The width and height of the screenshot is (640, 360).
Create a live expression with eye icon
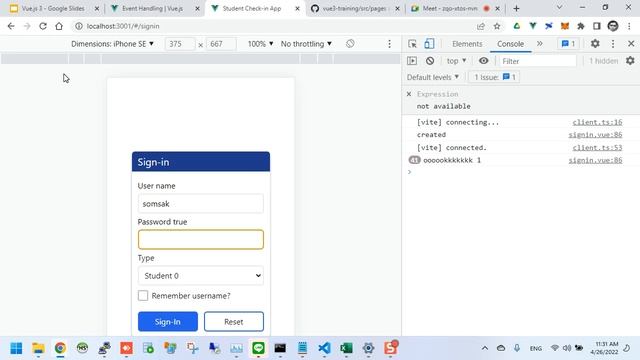pyautogui.click(x=483, y=61)
